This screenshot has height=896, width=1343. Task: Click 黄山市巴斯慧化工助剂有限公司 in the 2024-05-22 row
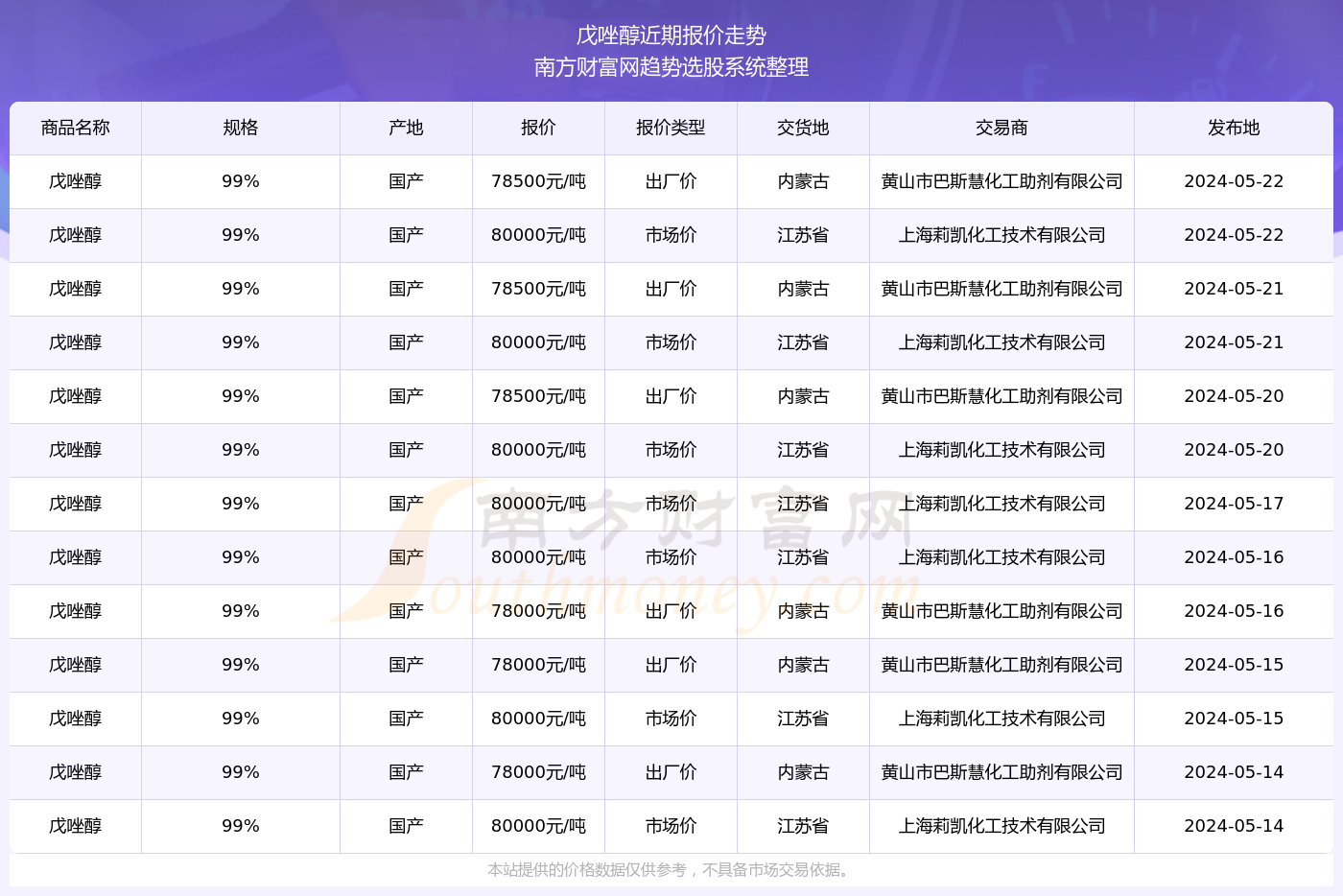(x=1002, y=181)
